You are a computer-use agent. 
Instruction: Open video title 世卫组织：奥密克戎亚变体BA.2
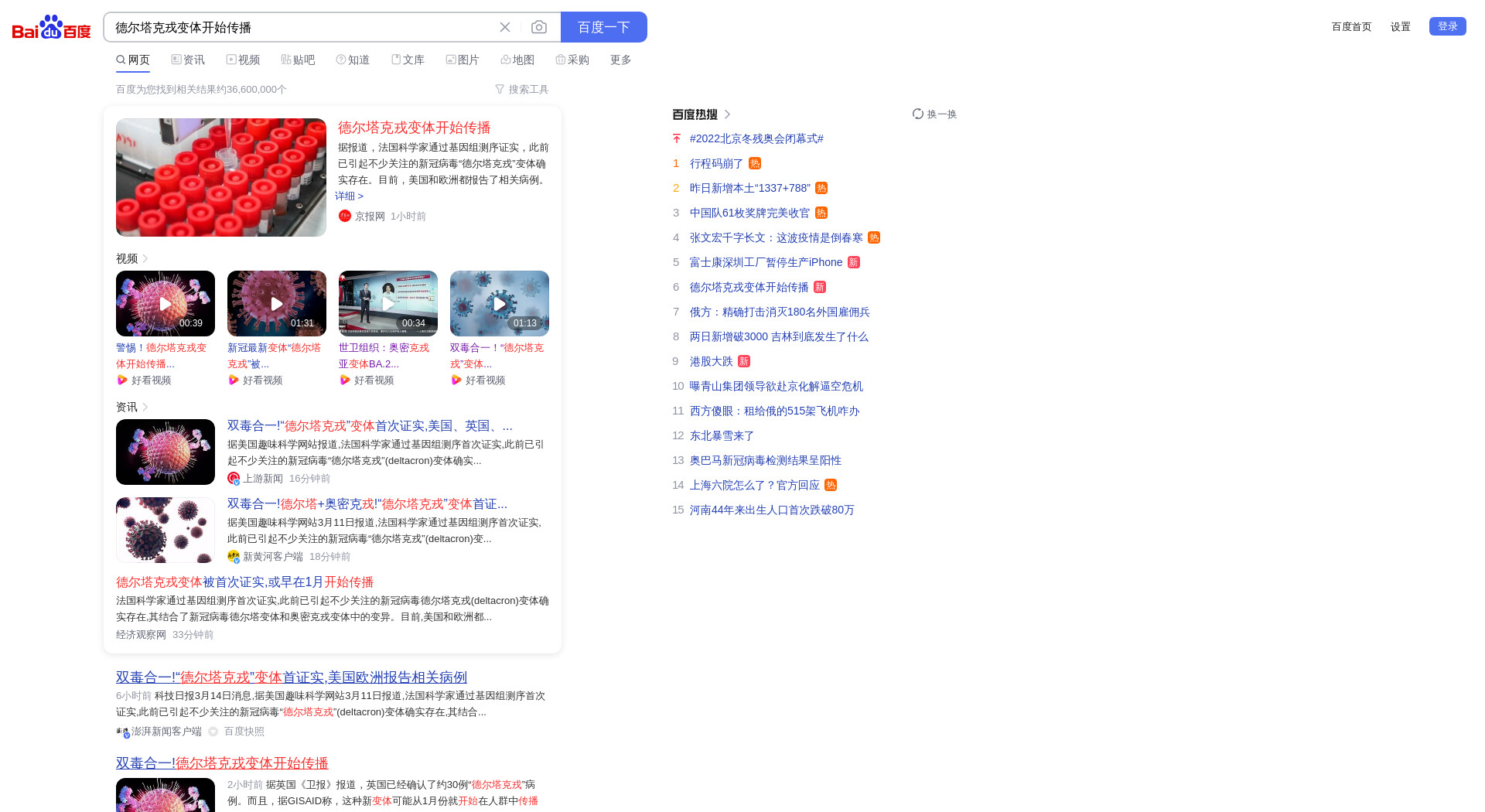(384, 356)
